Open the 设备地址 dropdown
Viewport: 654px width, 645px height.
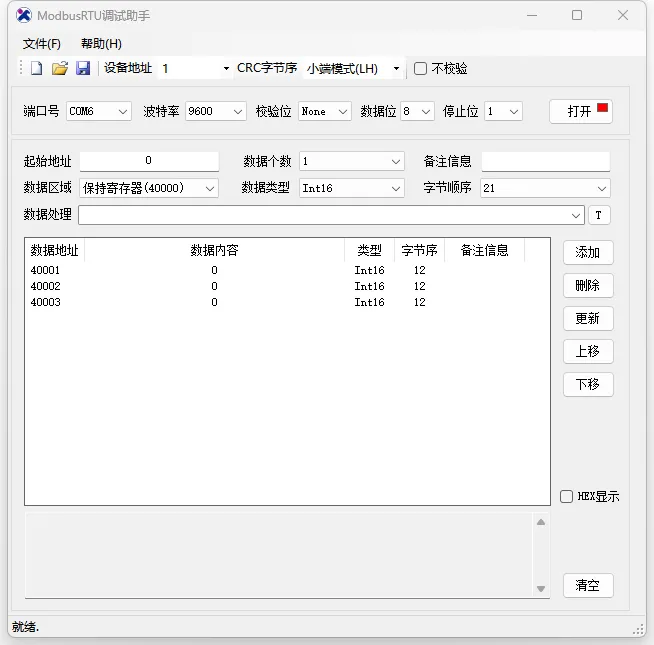[226, 68]
